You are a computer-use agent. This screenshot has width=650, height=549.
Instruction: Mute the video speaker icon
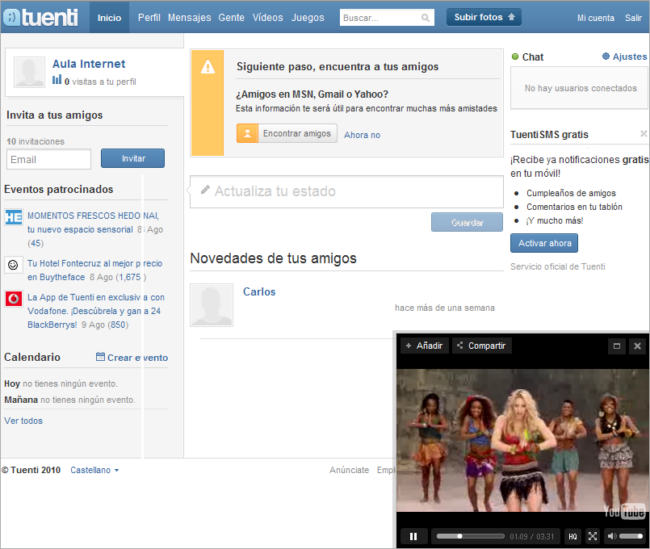(611, 537)
